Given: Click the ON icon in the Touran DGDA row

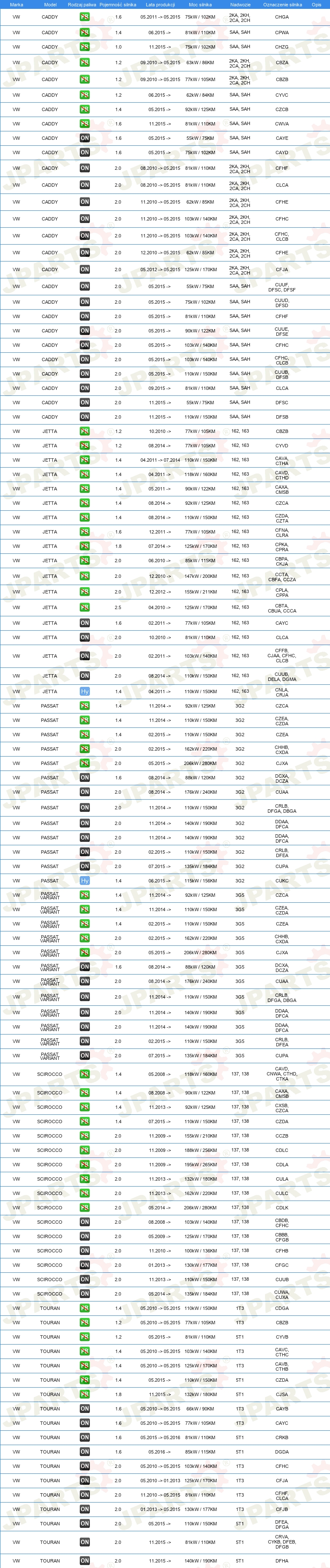Looking at the screenshot, I should click(84, 1452).
